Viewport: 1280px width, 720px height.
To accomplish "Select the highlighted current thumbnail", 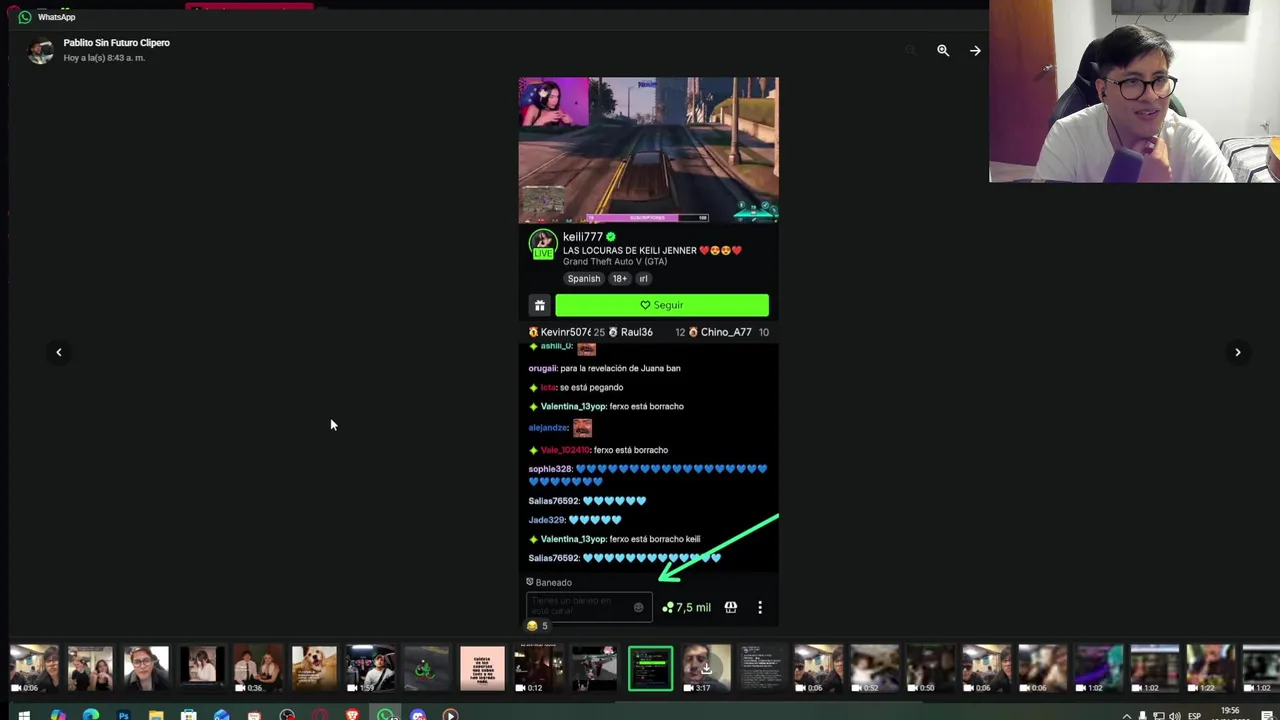I will coord(650,669).
